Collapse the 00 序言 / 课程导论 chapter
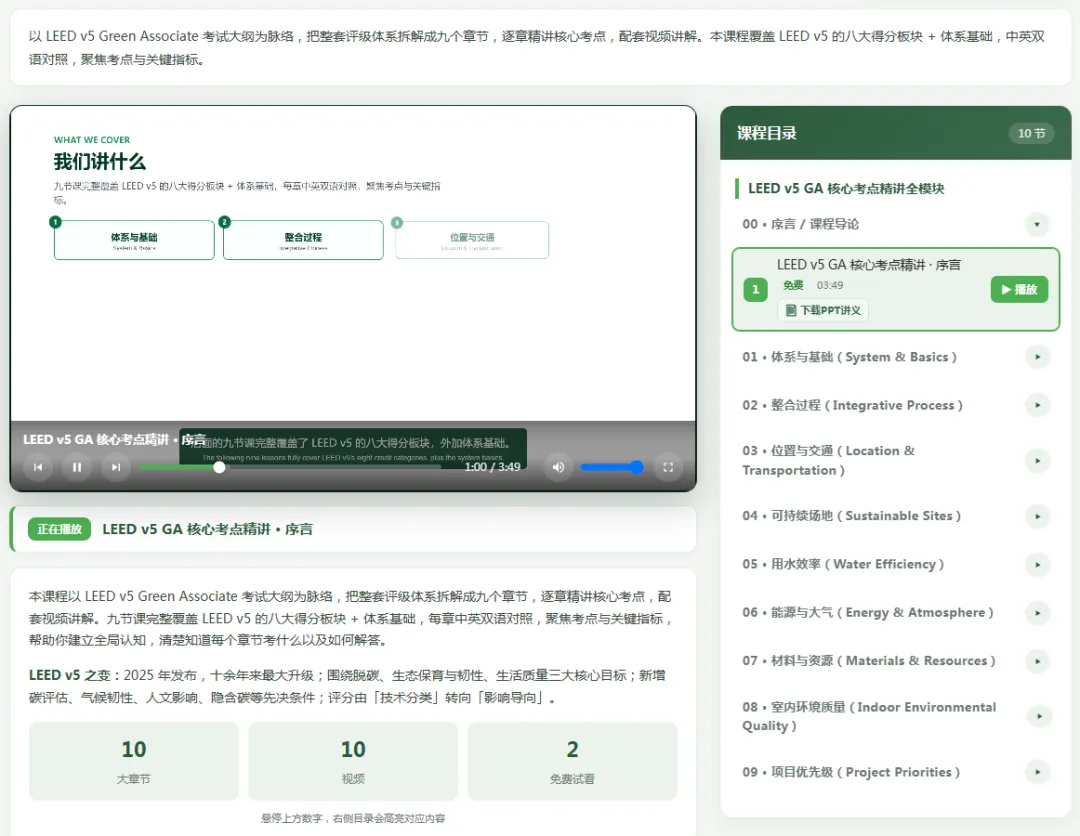 coord(1037,224)
